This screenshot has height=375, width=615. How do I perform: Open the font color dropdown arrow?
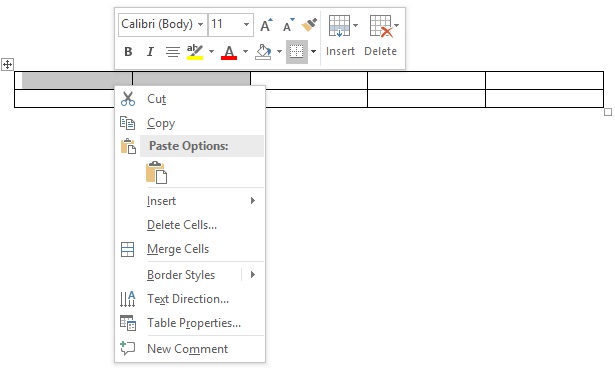click(245, 51)
